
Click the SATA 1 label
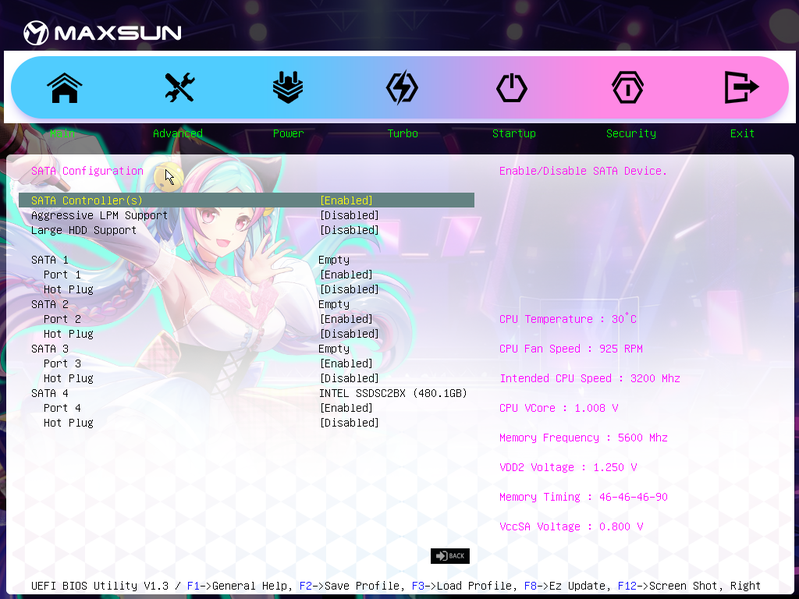point(49,260)
